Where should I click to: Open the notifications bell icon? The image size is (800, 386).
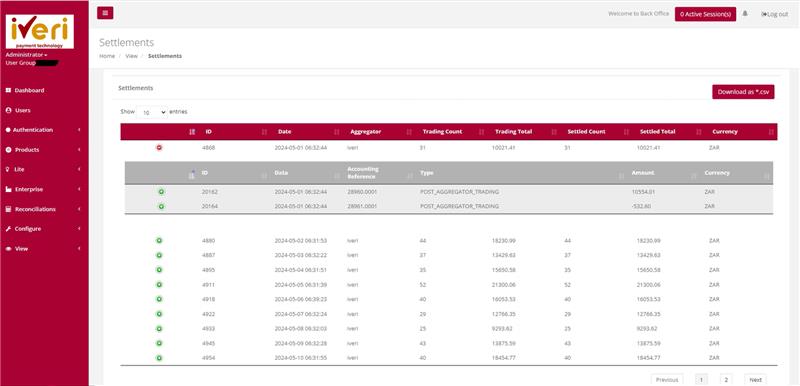pyautogui.click(x=745, y=14)
